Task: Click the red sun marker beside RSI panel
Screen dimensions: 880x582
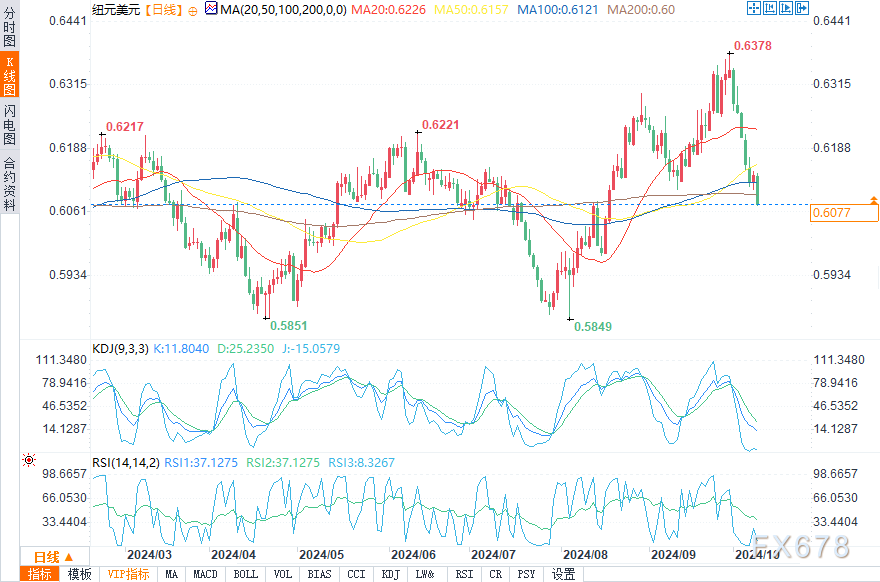Action: [x=29, y=460]
